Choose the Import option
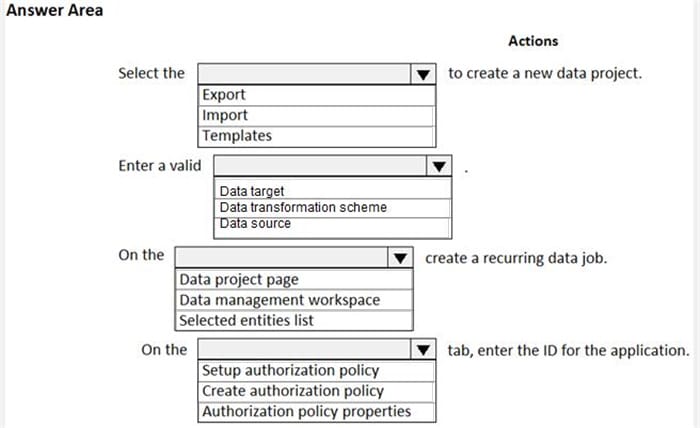 coord(225,115)
